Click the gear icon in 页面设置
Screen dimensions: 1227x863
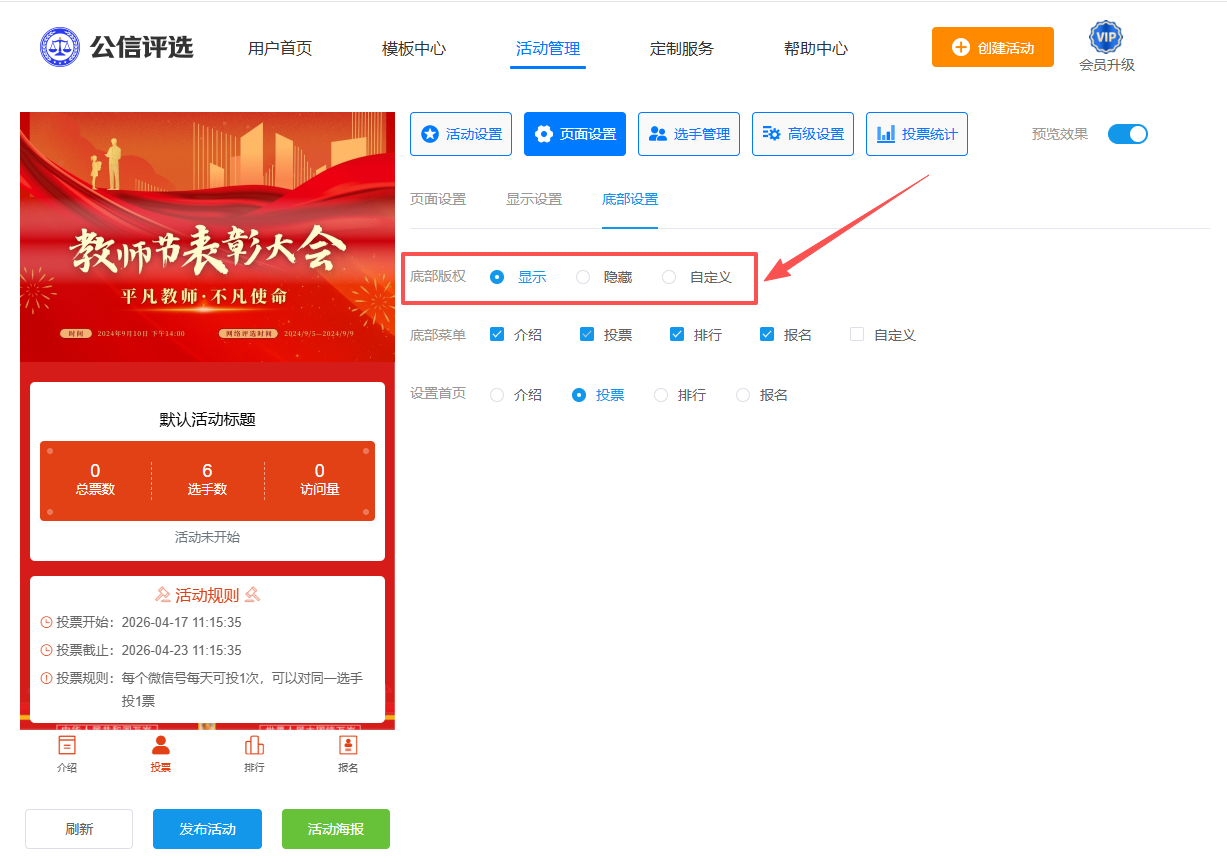(x=544, y=134)
